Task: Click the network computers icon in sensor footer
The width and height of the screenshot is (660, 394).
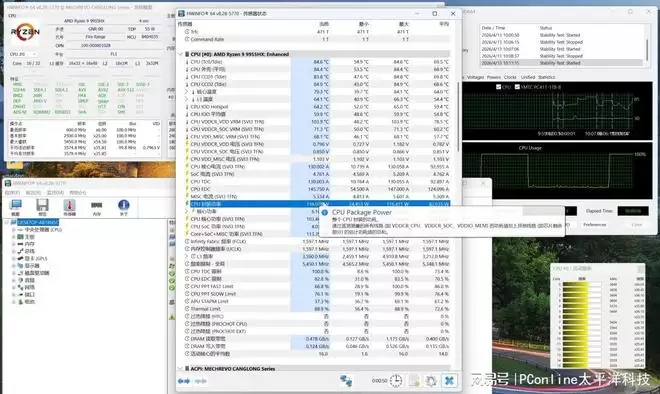Action: click(346, 381)
